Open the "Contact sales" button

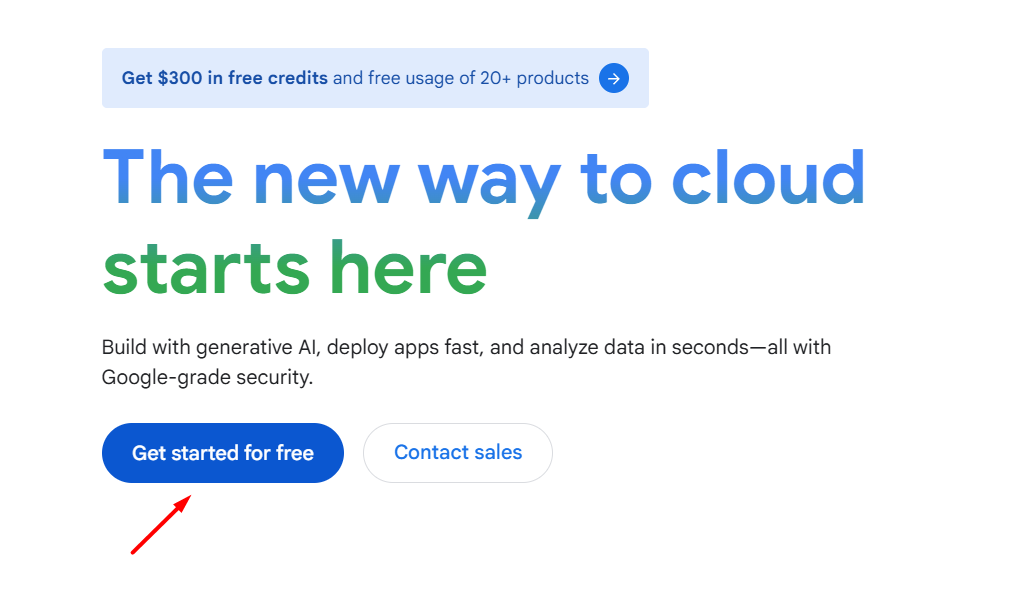[458, 453]
